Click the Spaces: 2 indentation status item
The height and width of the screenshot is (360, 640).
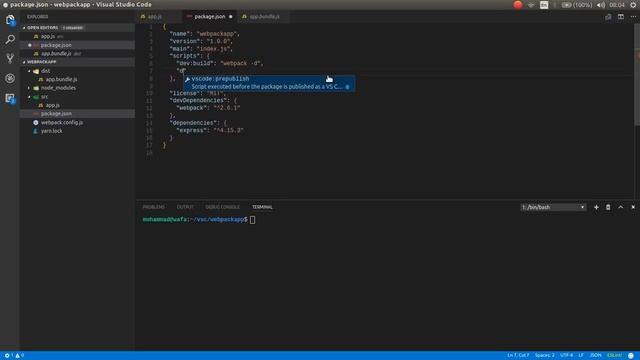(544, 356)
